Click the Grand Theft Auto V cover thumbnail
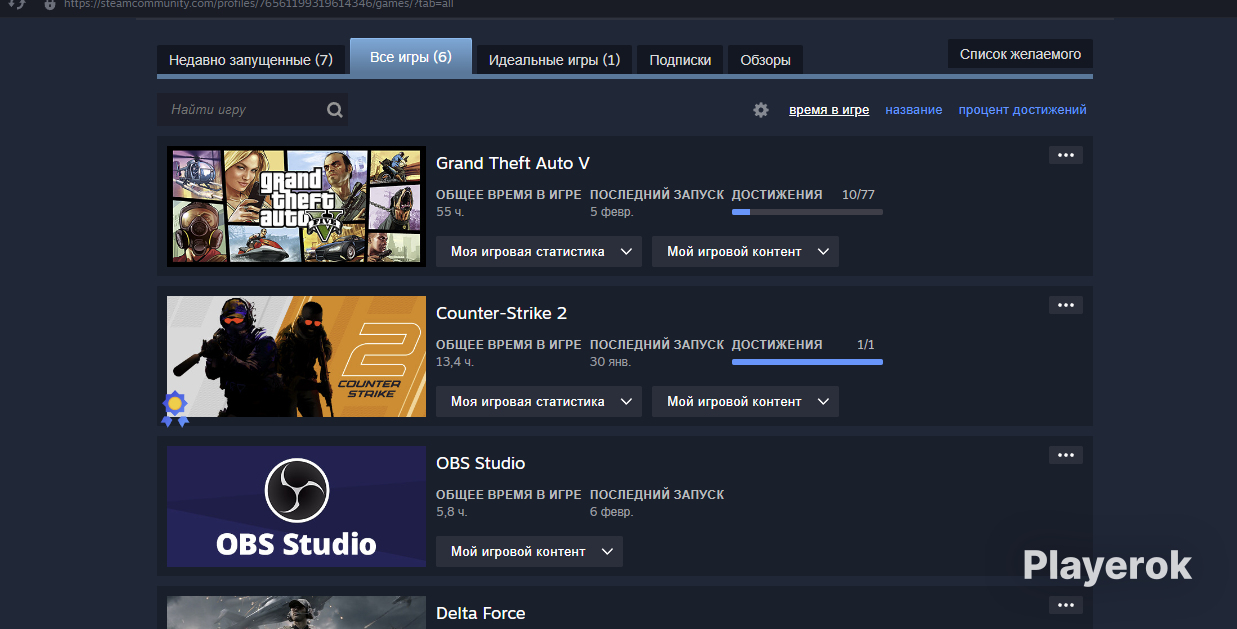Image resolution: width=1237 pixels, height=629 pixels. [x=296, y=206]
